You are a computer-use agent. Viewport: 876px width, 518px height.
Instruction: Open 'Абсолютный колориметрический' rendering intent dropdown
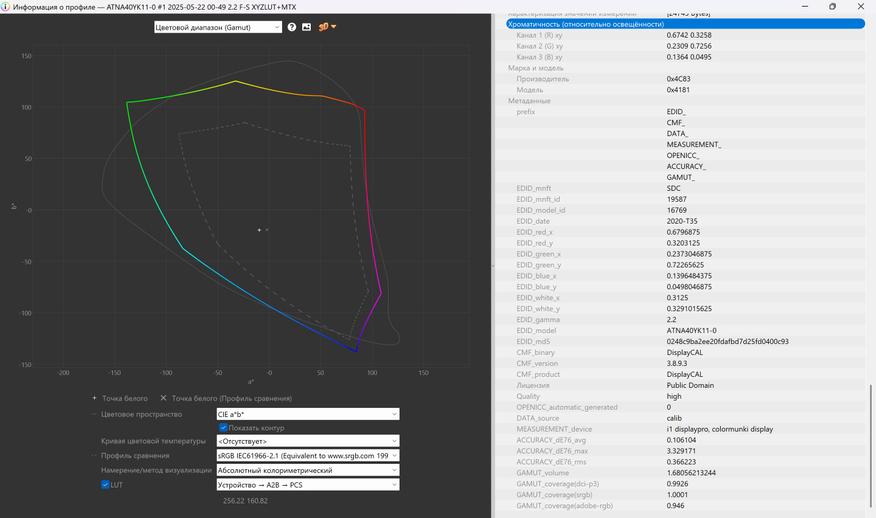point(307,470)
